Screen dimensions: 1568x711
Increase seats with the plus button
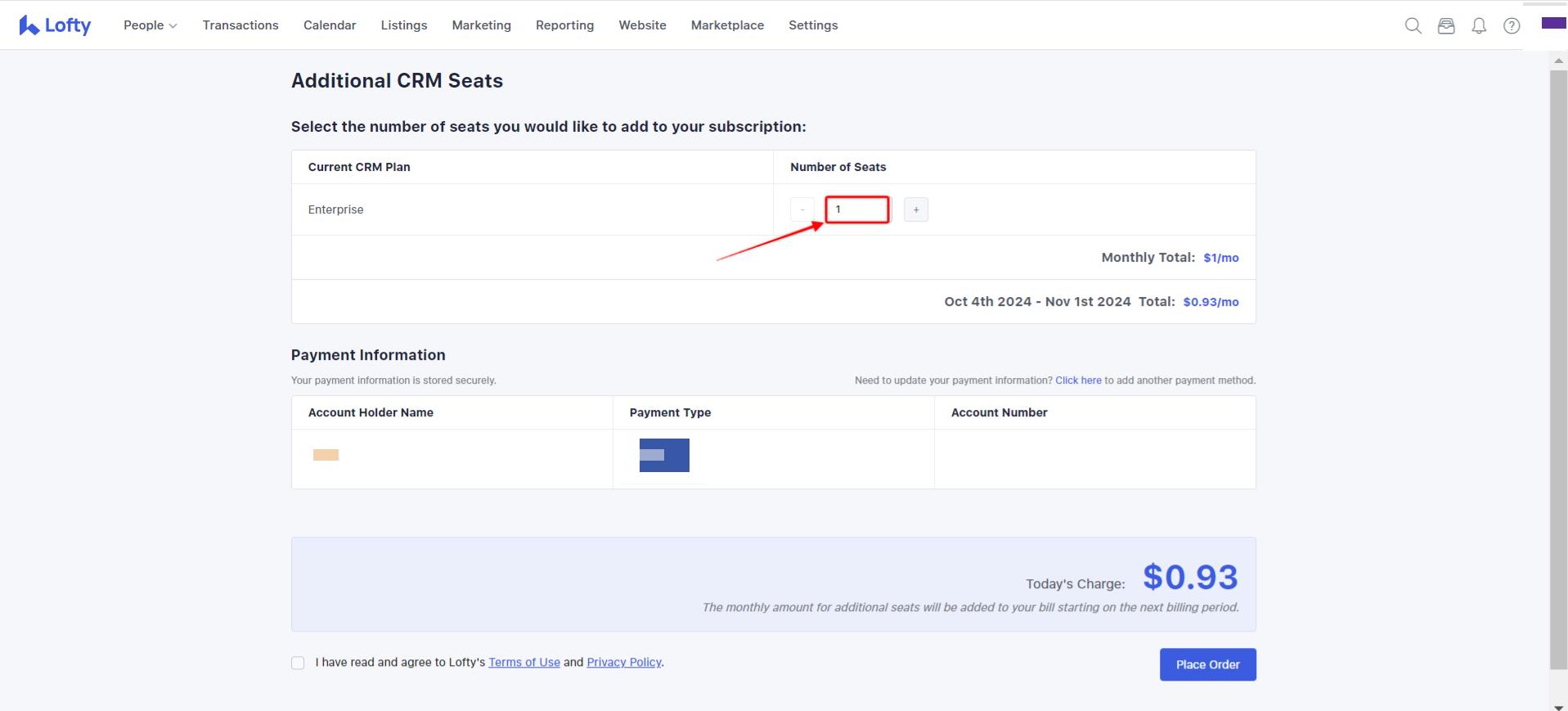(x=915, y=209)
